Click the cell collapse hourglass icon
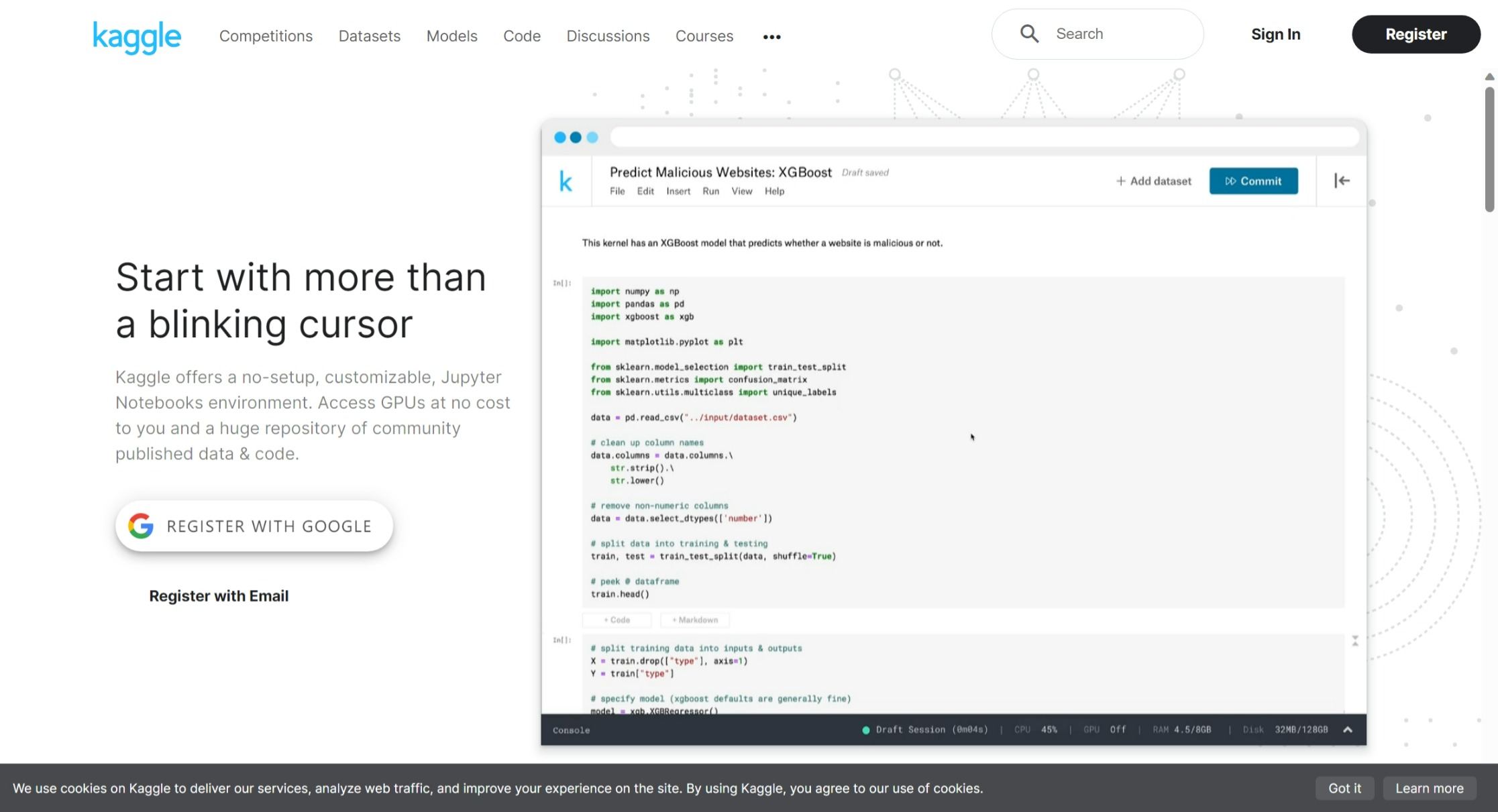The width and height of the screenshot is (1498, 812). (1354, 641)
